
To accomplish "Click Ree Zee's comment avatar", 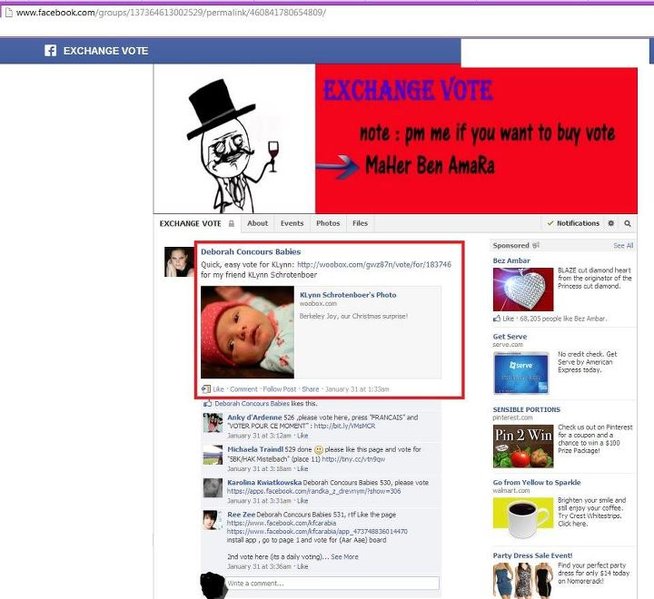I will click(x=213, y=520).
